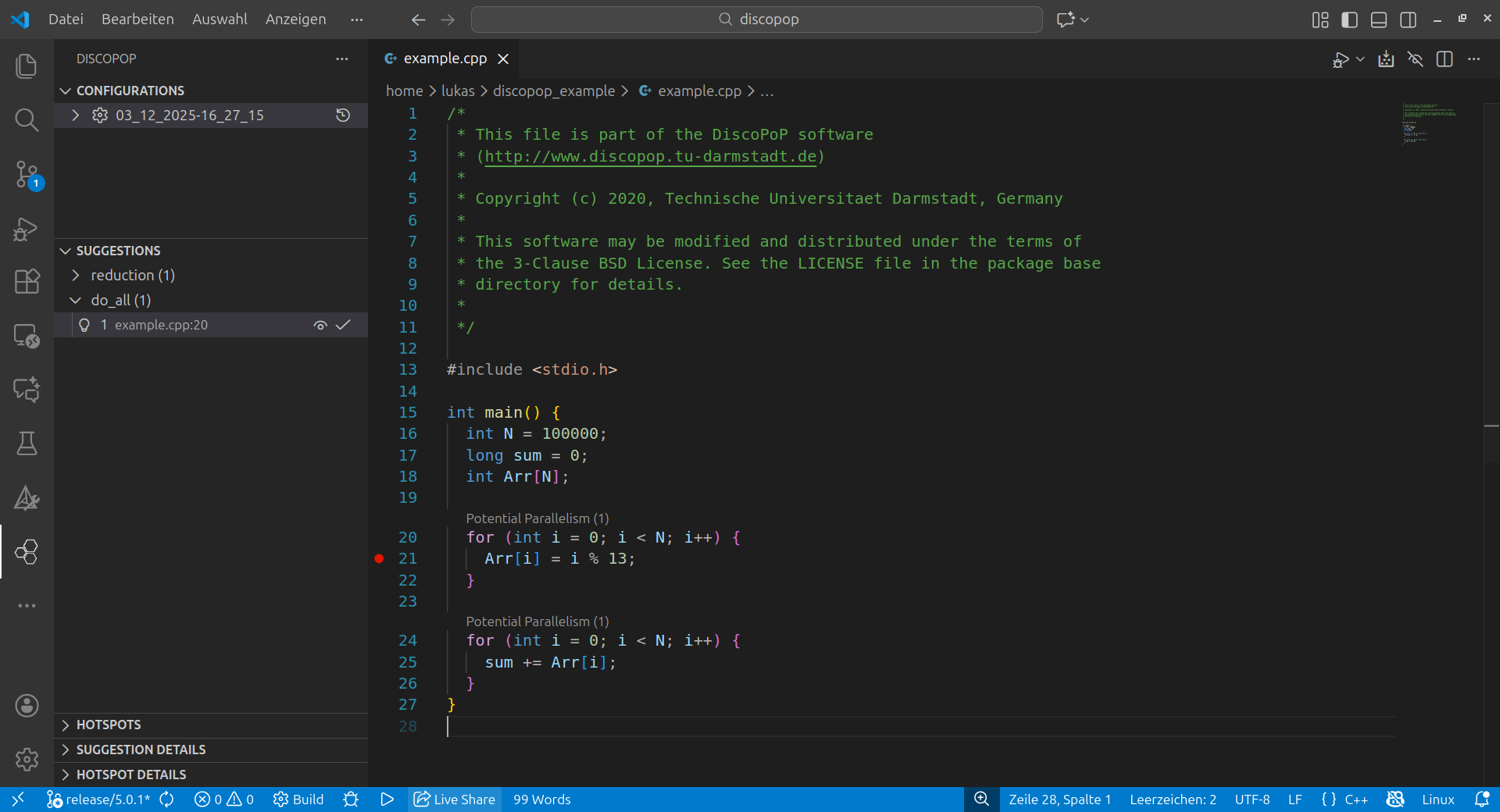
Task: Preview suggestion with eye icon for example.cpp:20
Action: point(320,325)
